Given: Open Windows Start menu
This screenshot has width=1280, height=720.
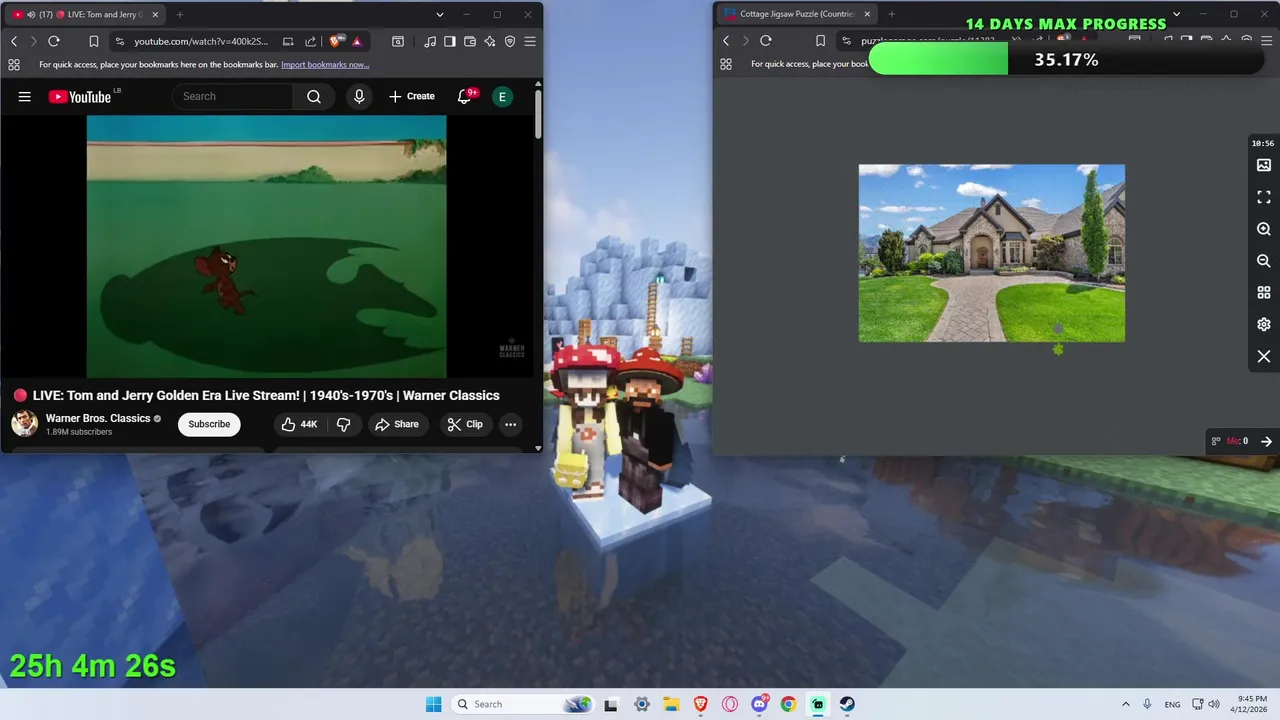Looking at the screenshot, I should click(433, 704).
